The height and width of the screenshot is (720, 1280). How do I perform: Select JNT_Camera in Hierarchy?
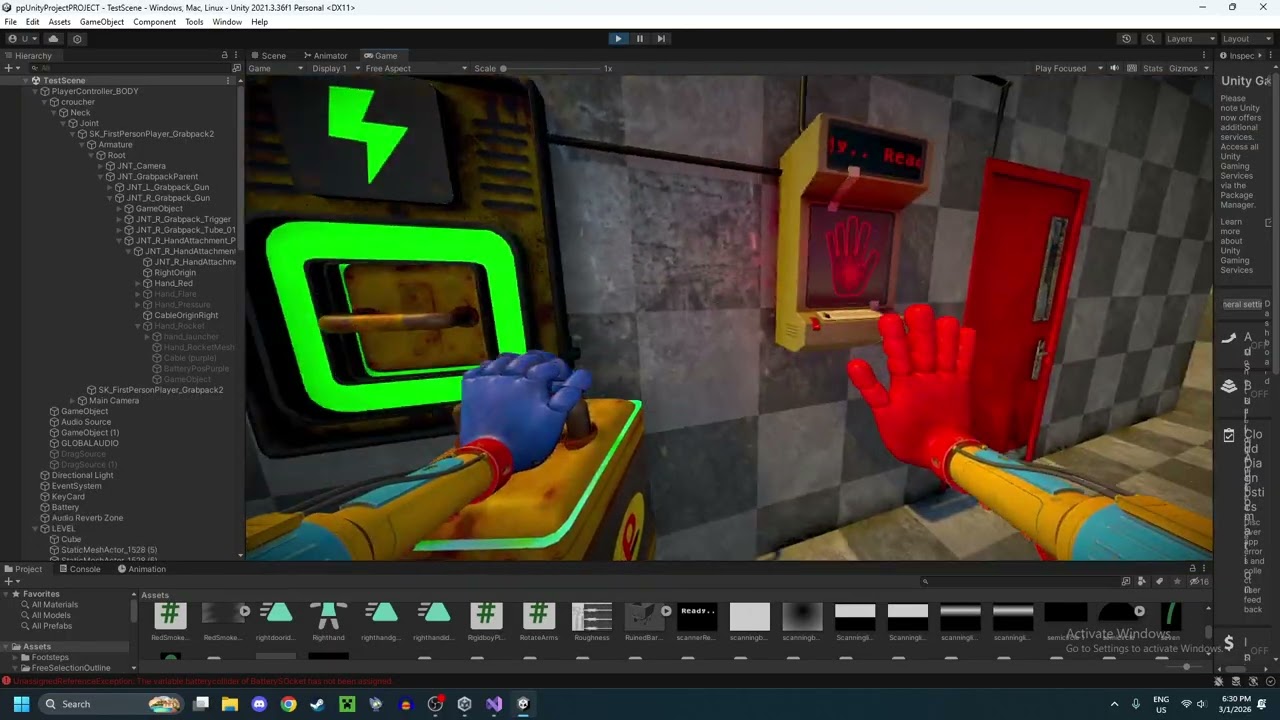(x=141, y=166)
